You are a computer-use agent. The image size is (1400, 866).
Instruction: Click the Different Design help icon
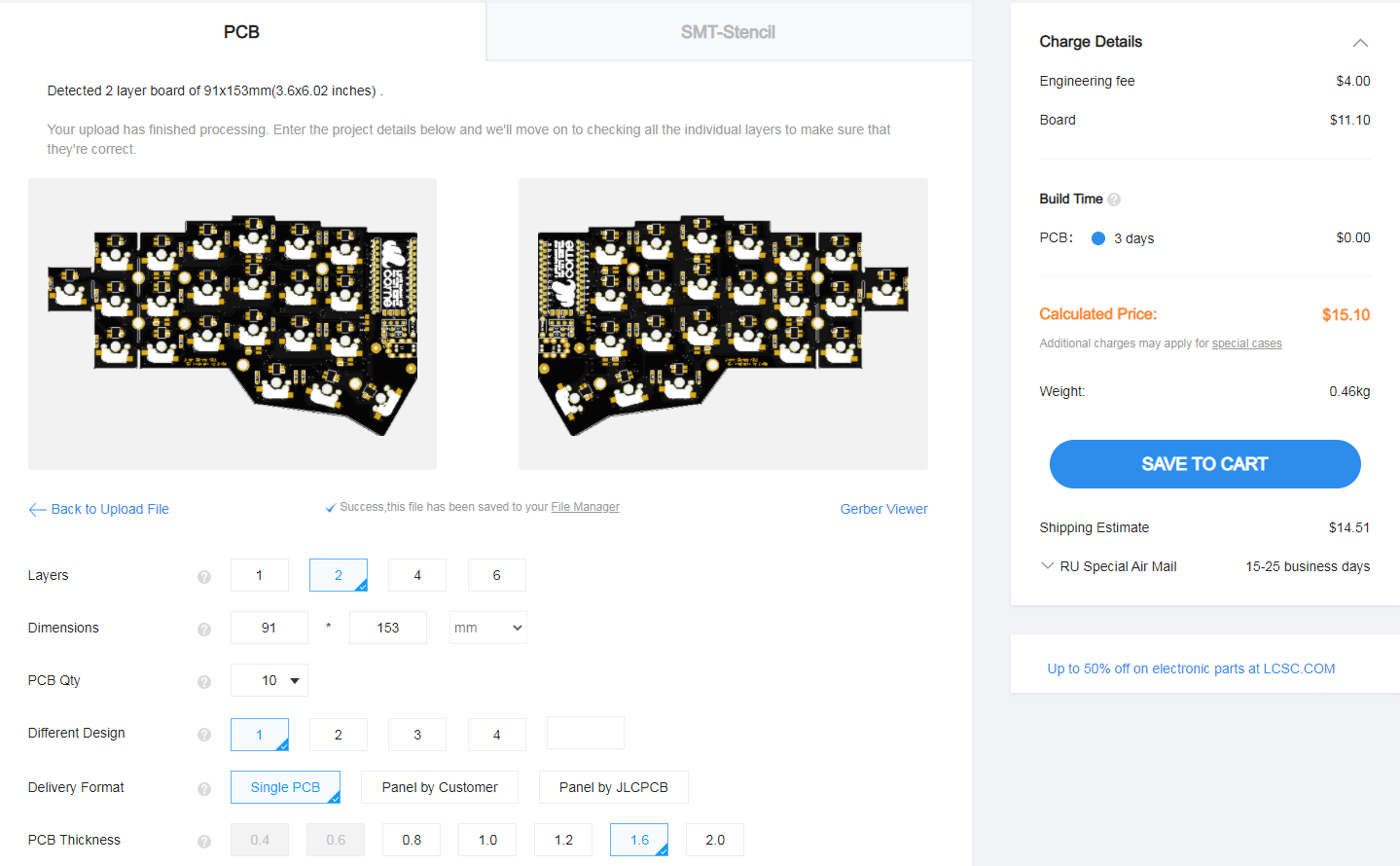coord(204,735)
